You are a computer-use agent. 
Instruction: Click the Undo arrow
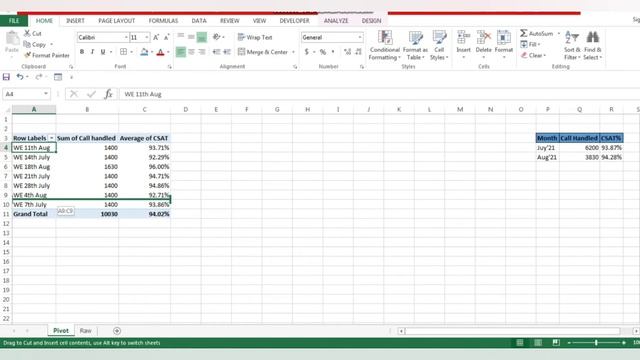(x=20, y=77)
